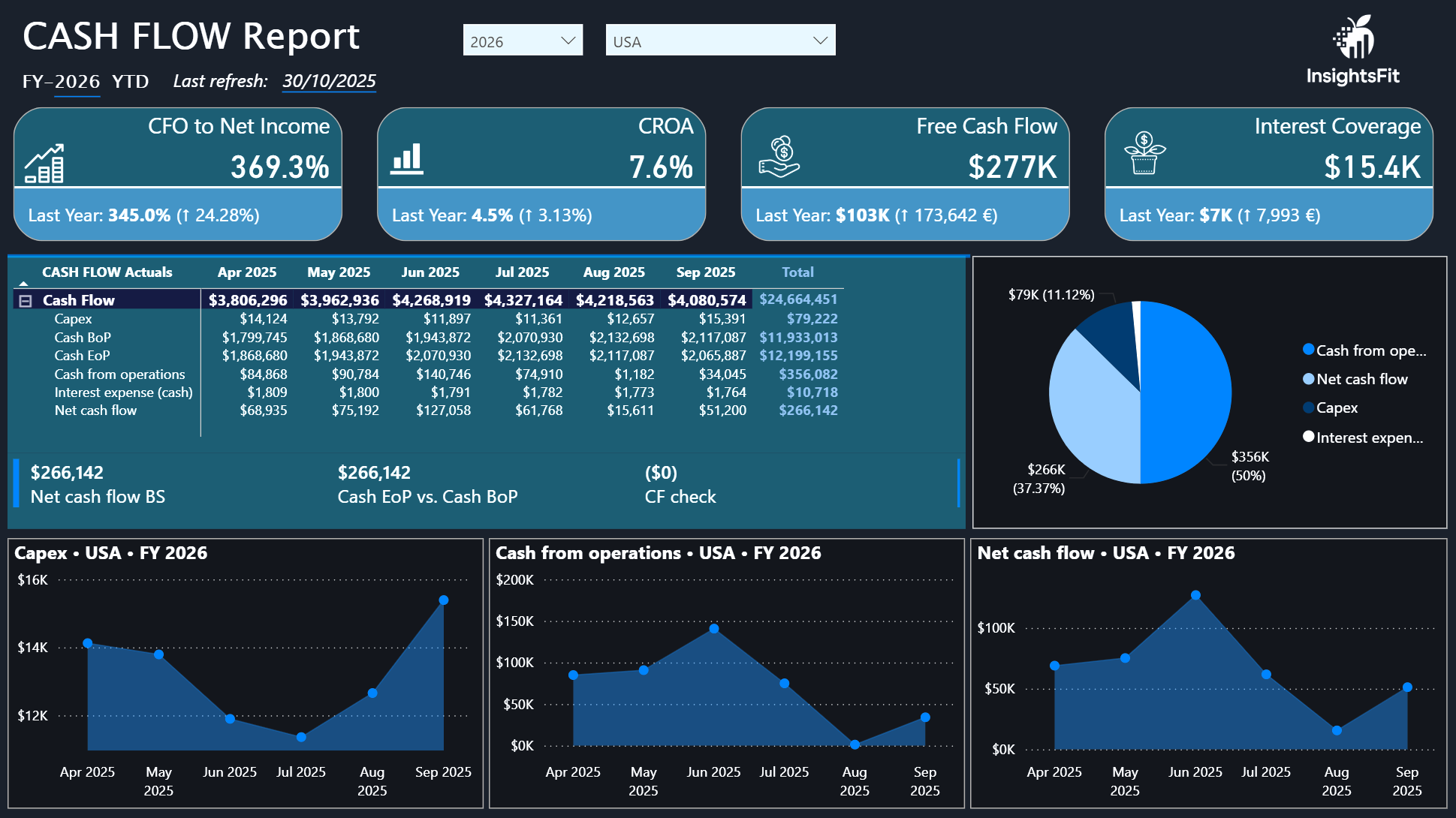Click the Capex row label in table
The width and height of the screenshot is (1456, 818).
pyautogui.click(x=73, y=319)
